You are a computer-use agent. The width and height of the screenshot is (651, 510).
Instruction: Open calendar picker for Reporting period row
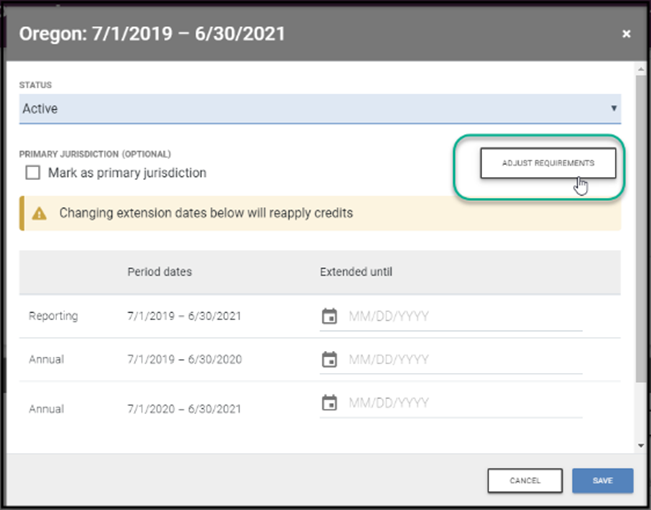pos(329,316)
